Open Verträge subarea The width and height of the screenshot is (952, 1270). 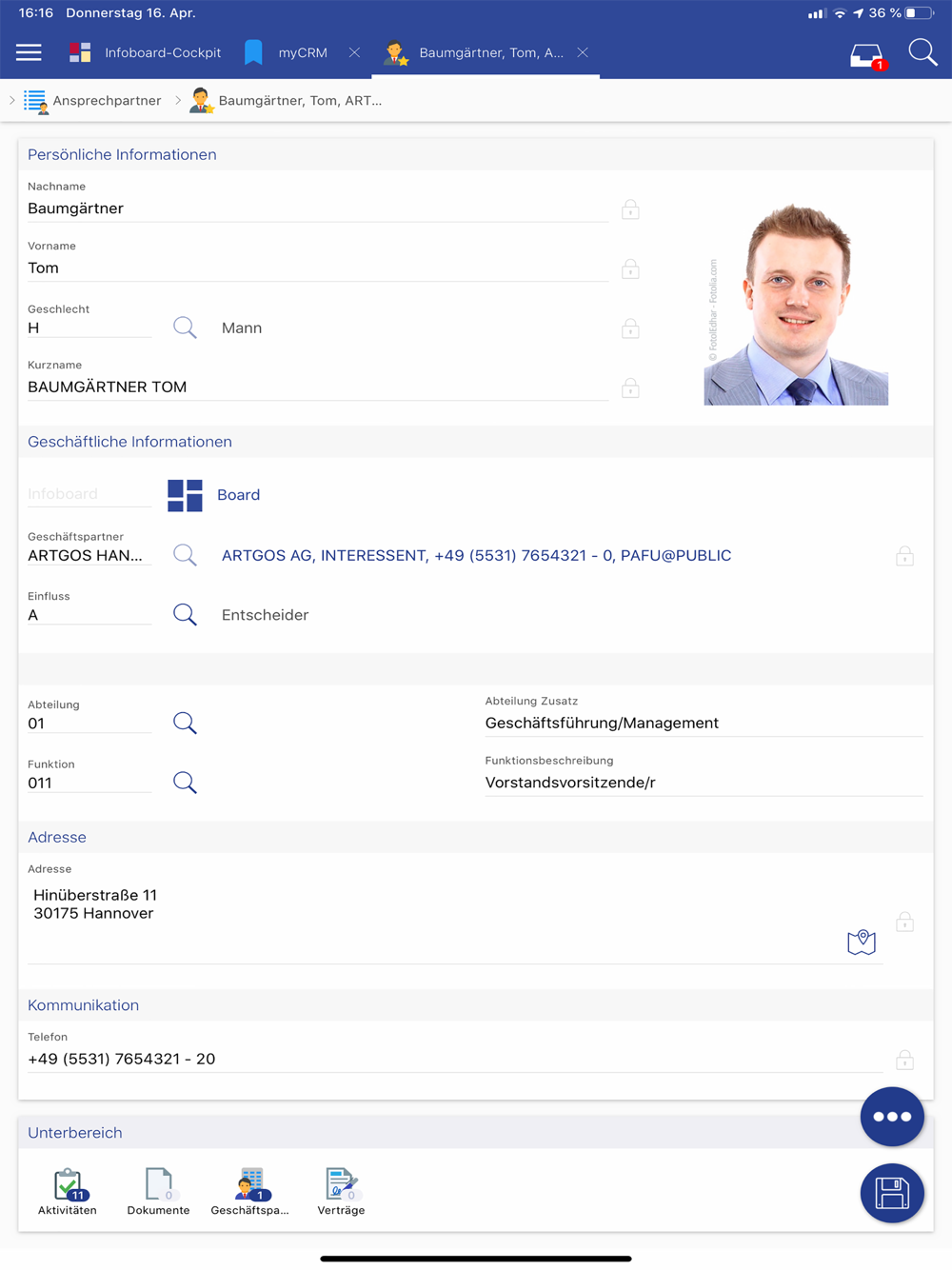click(x=341, y=1191)
